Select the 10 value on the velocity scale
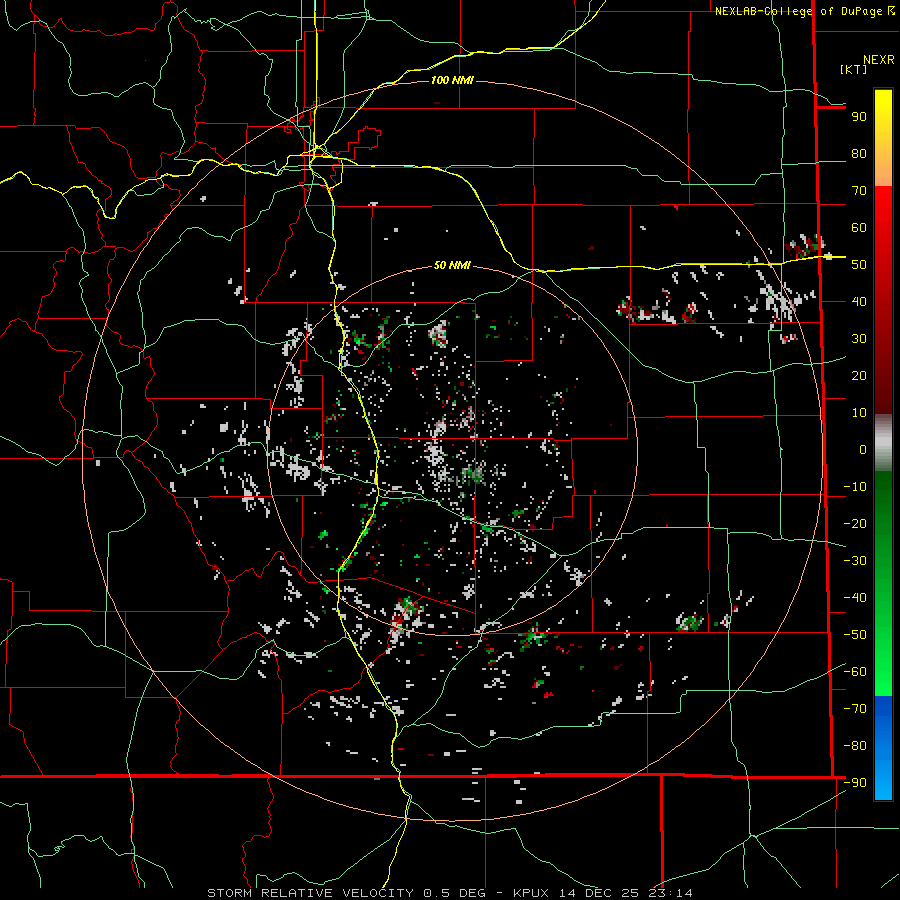 click(859, 413)
